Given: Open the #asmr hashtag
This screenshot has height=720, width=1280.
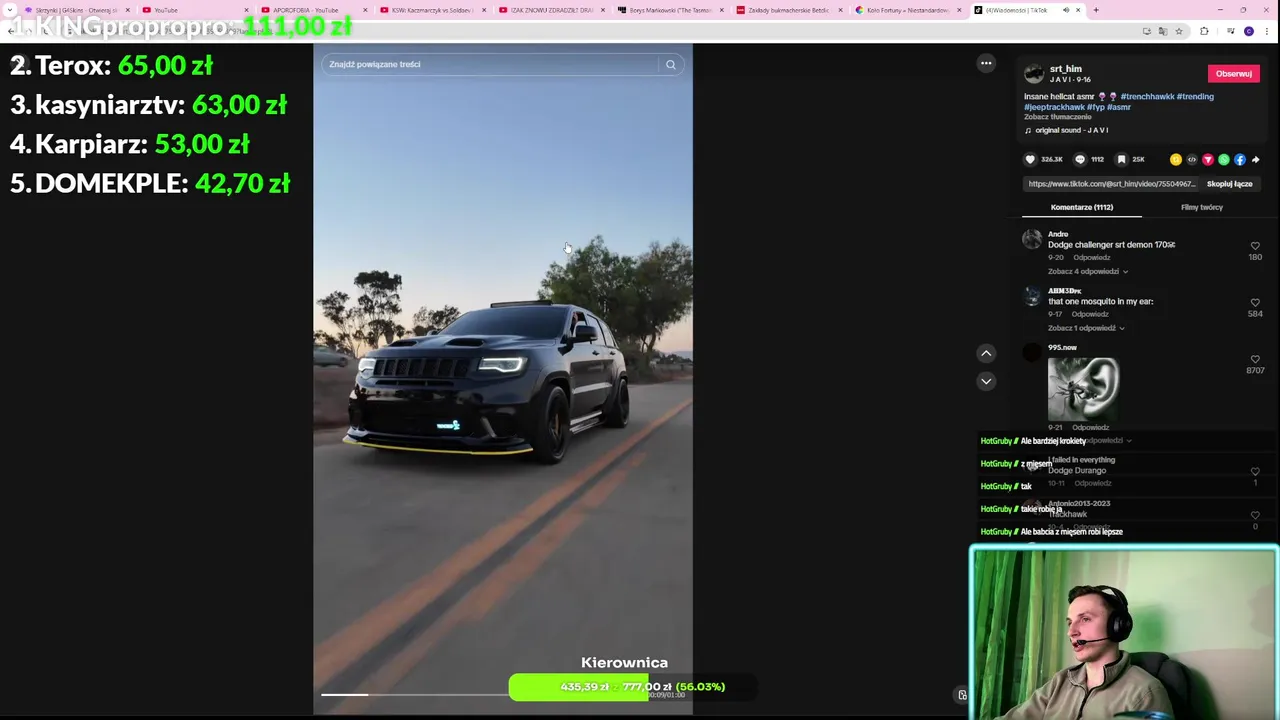Looking at the screenshot, I should pyautogui.click(x=1119, y=107).
